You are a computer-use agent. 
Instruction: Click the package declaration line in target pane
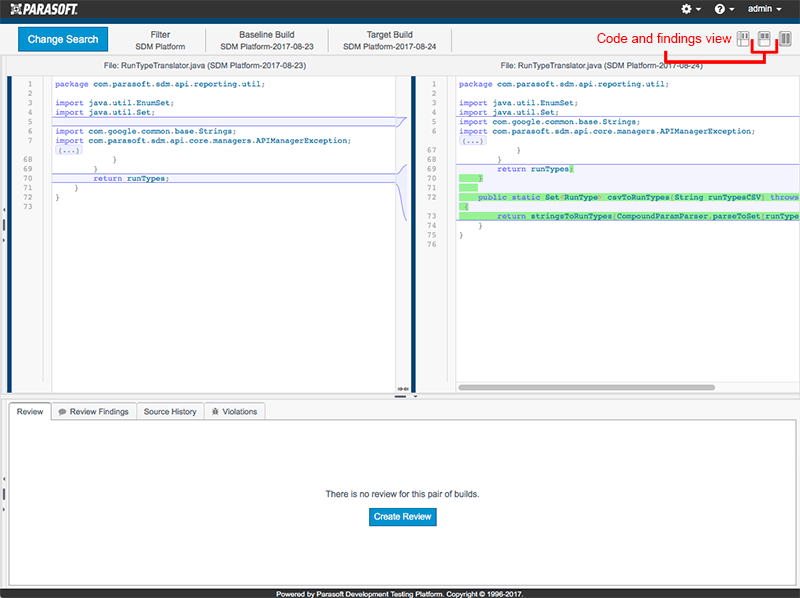click(x=564, y=84)
